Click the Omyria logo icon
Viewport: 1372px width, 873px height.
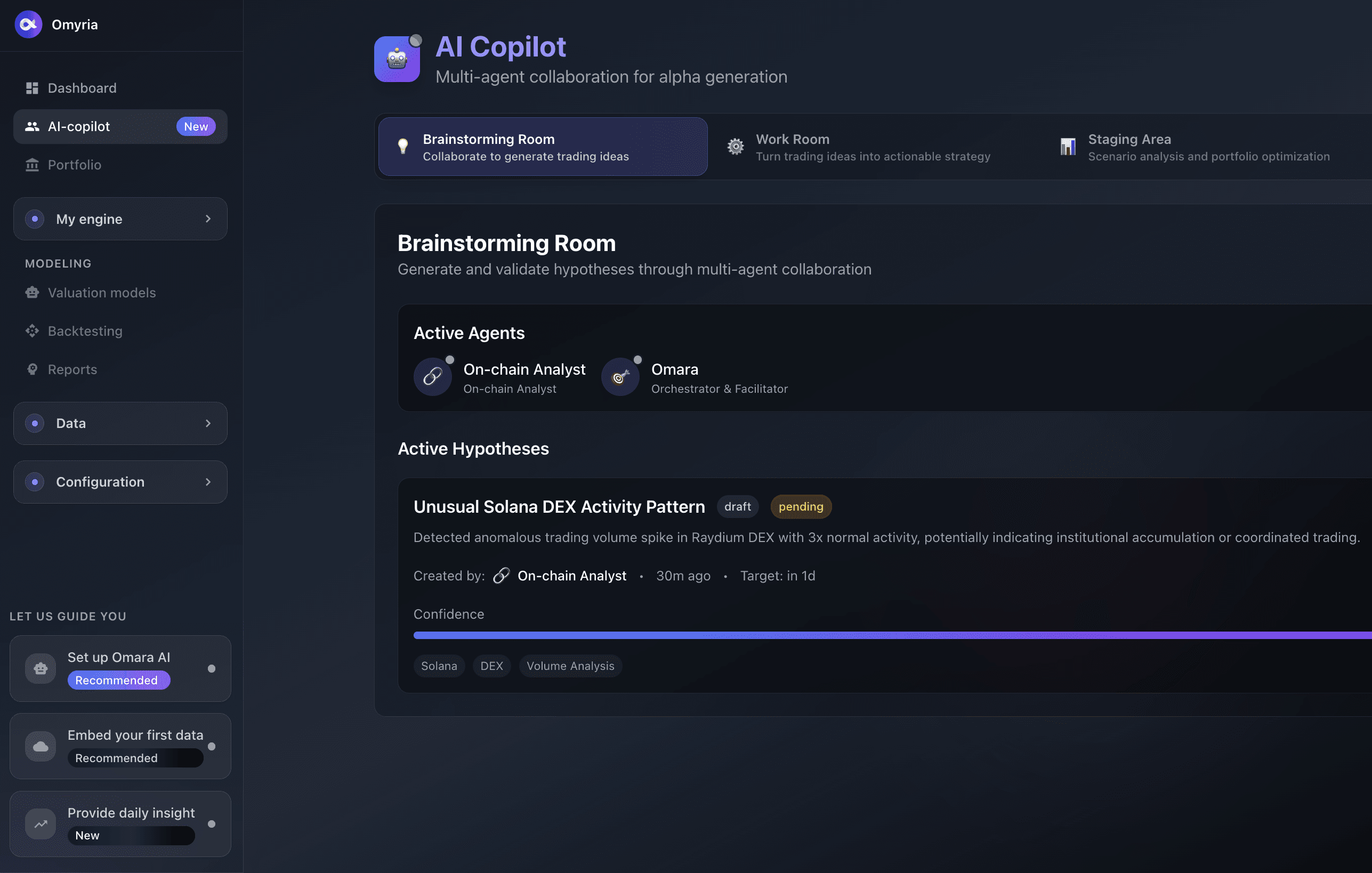(28, 25)
